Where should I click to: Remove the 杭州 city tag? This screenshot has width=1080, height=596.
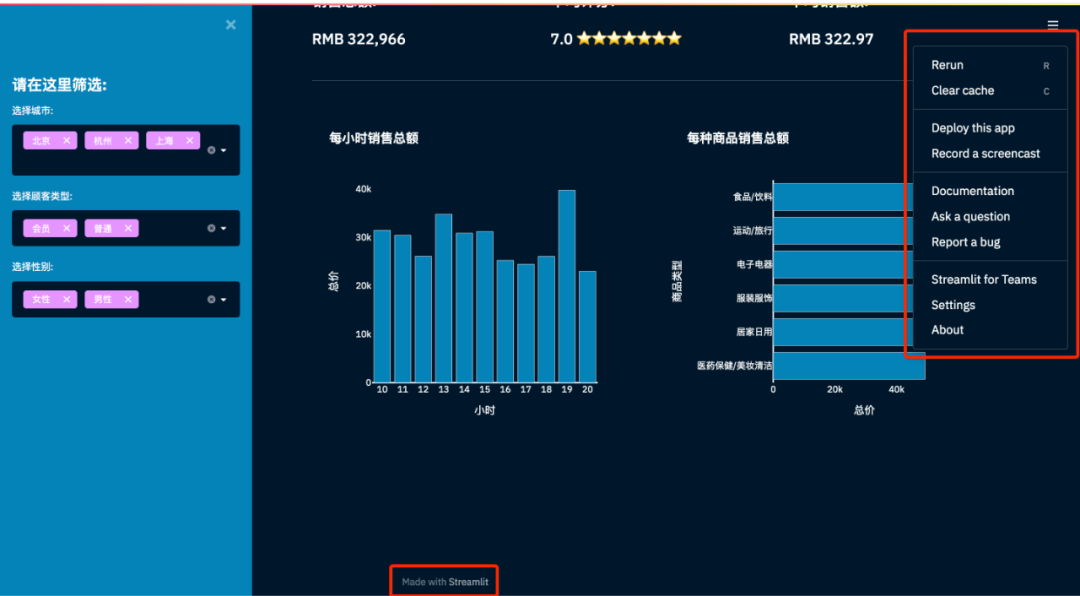[127, 141]
